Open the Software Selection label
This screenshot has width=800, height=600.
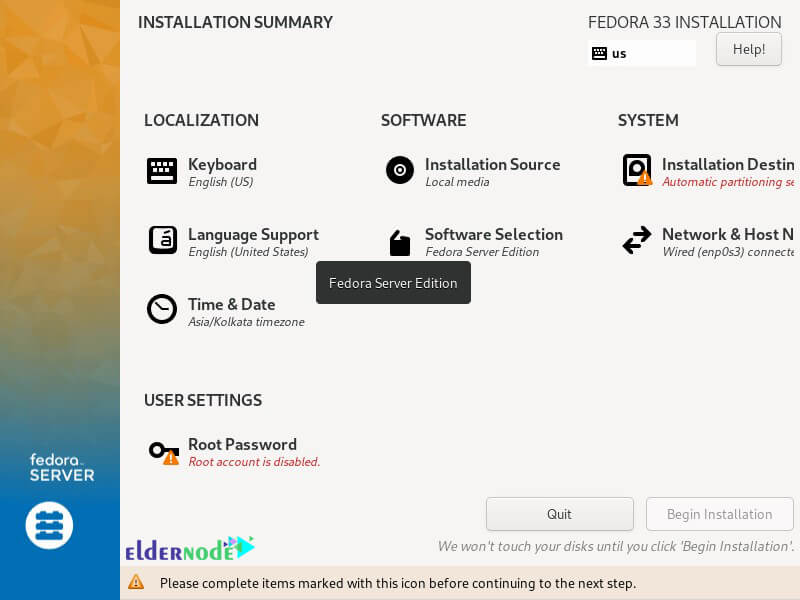[494, 234]
